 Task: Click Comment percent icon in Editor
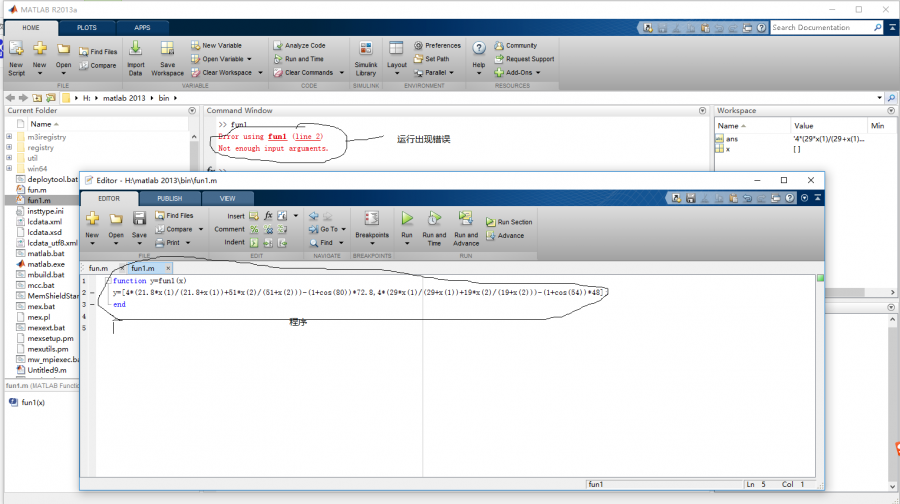[x=254, y=229]
